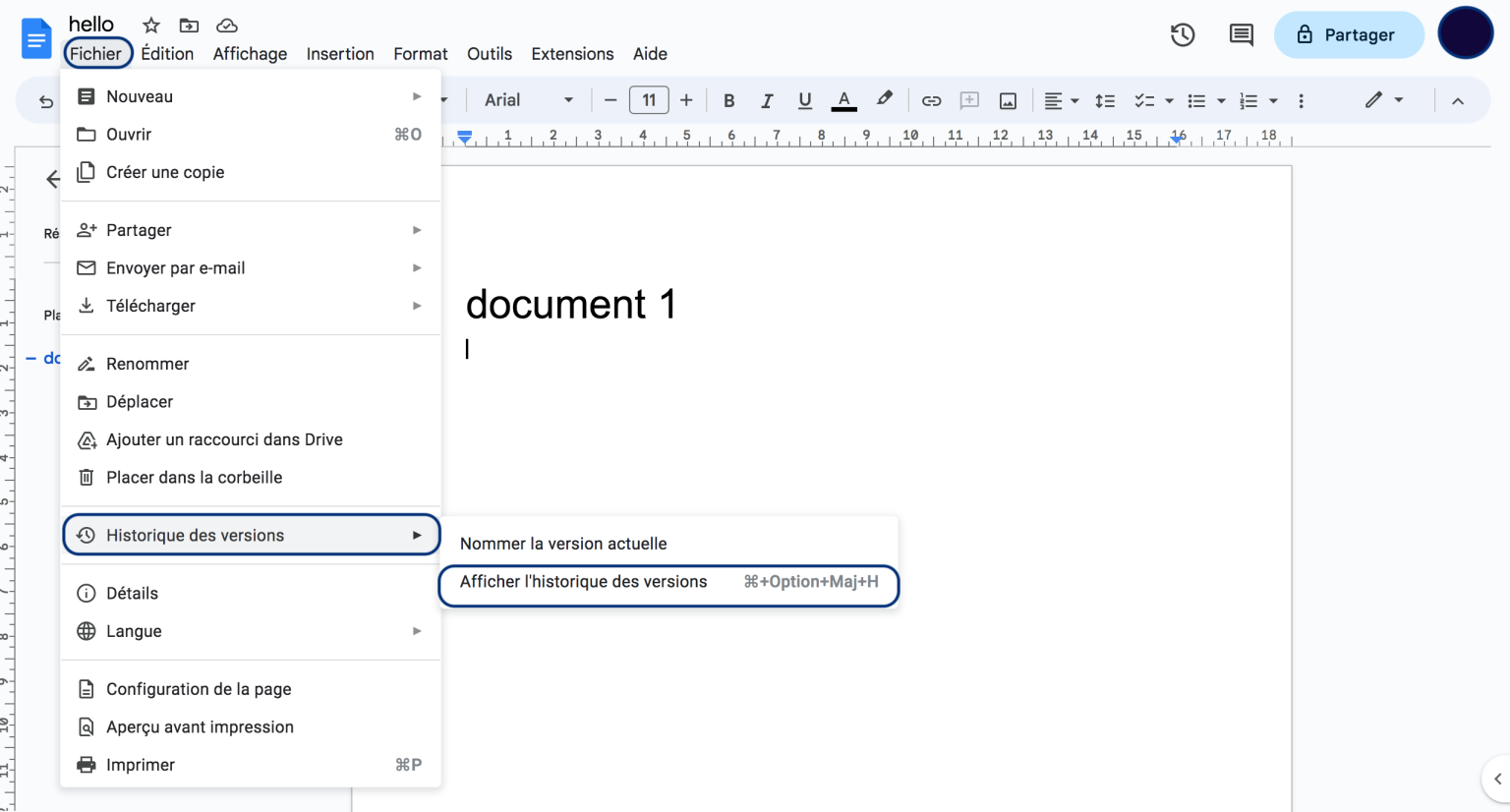Open the text color picker
This screenshot has width=1510, height=812.
tap(843, 99)
